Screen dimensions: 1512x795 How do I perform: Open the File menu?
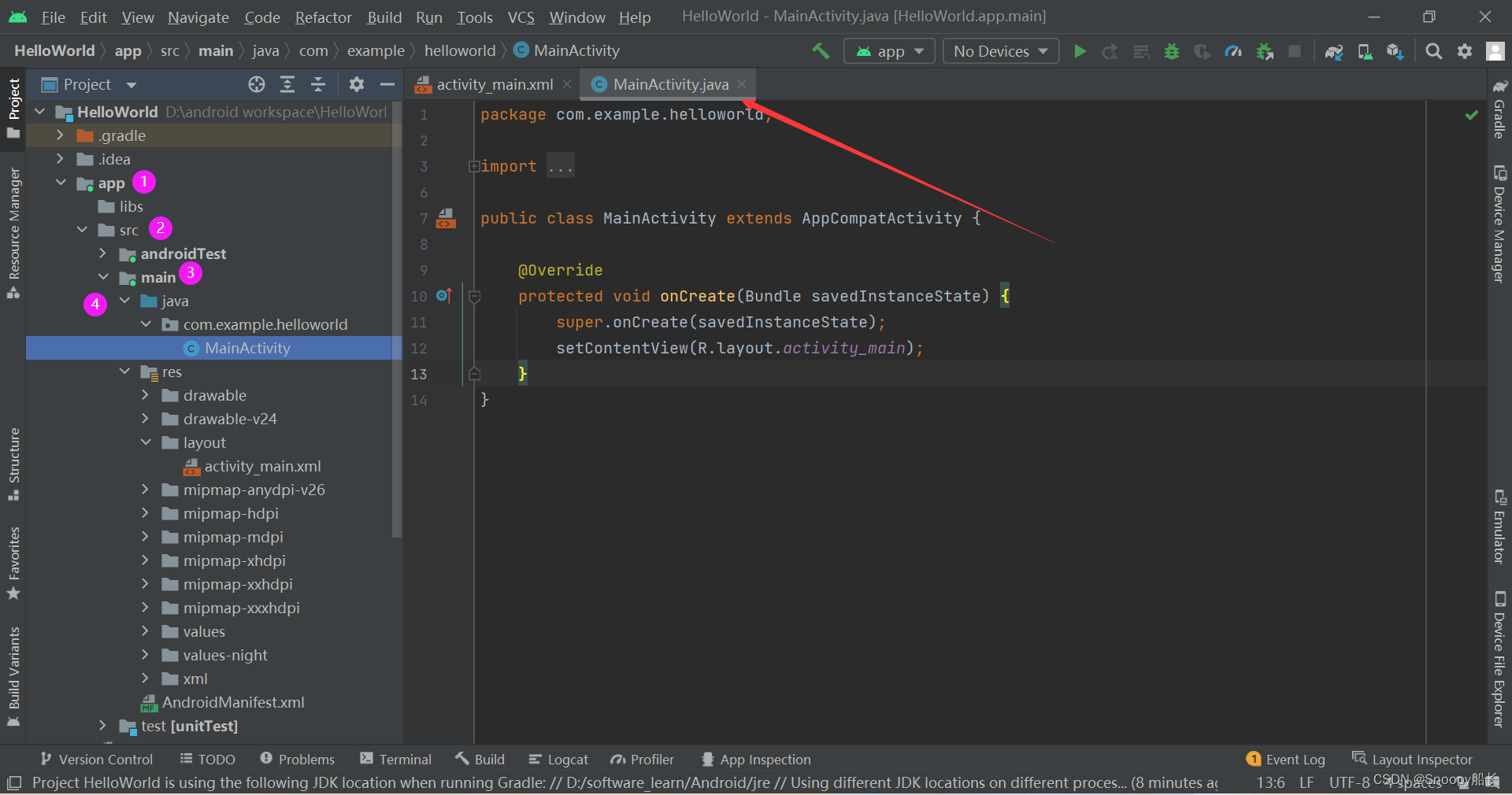(x=53, y=17)
